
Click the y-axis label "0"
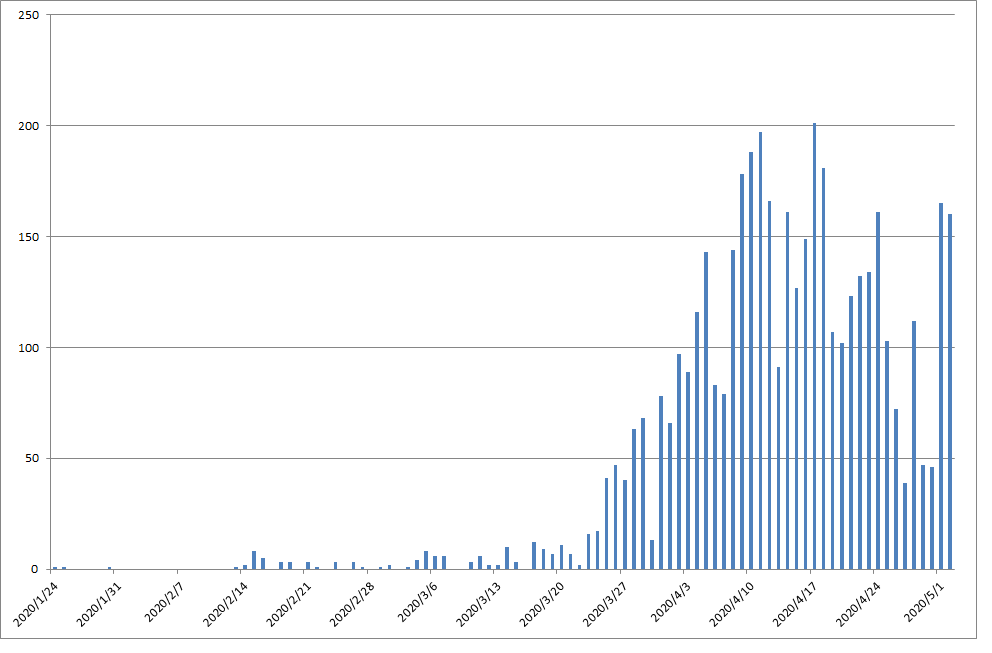point(35,569)
